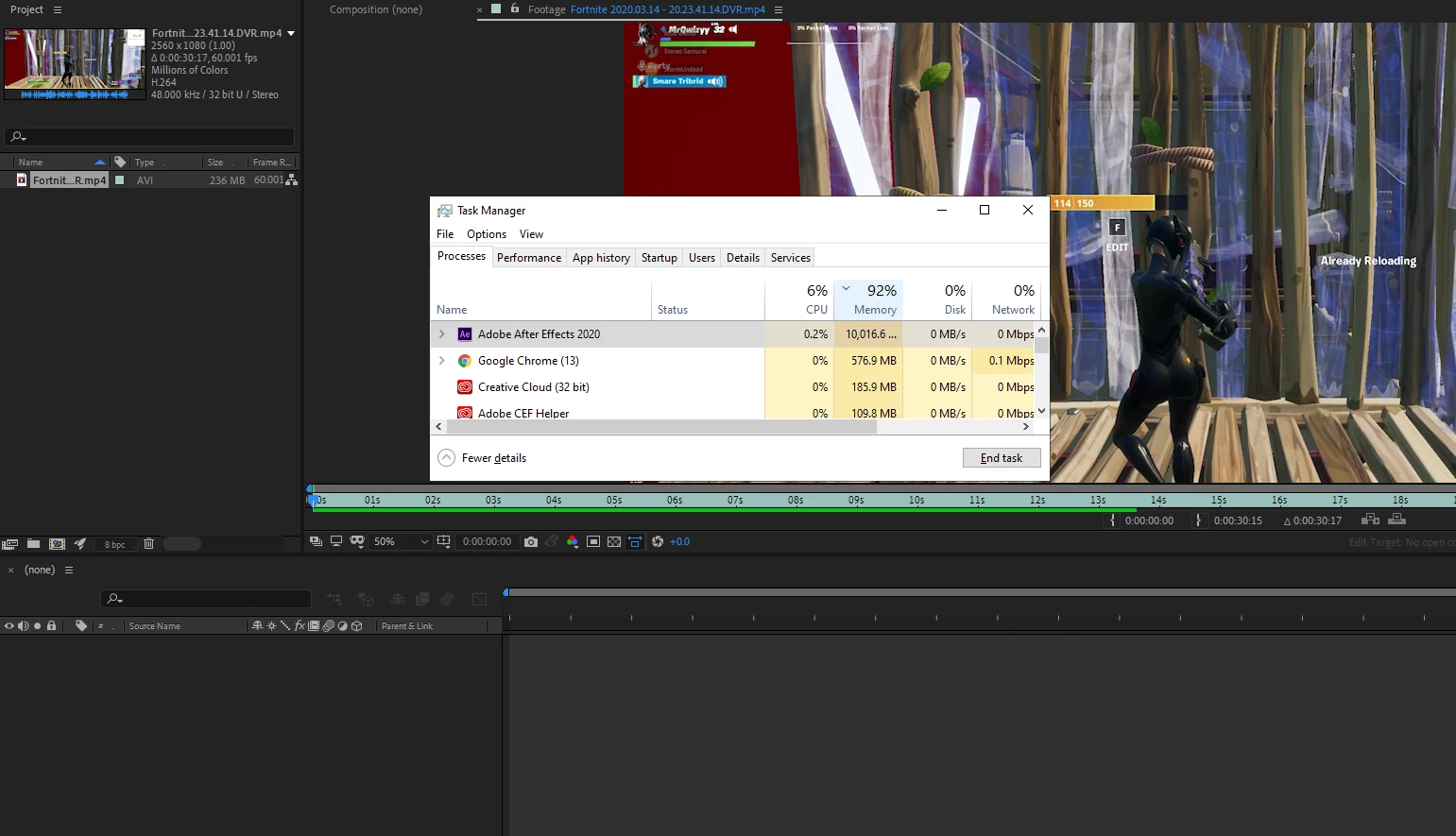Image resolution: width=1456 pixels, height=836 pixels.
Task: Select the Composition (none) tab
Action: click(376, 9)
